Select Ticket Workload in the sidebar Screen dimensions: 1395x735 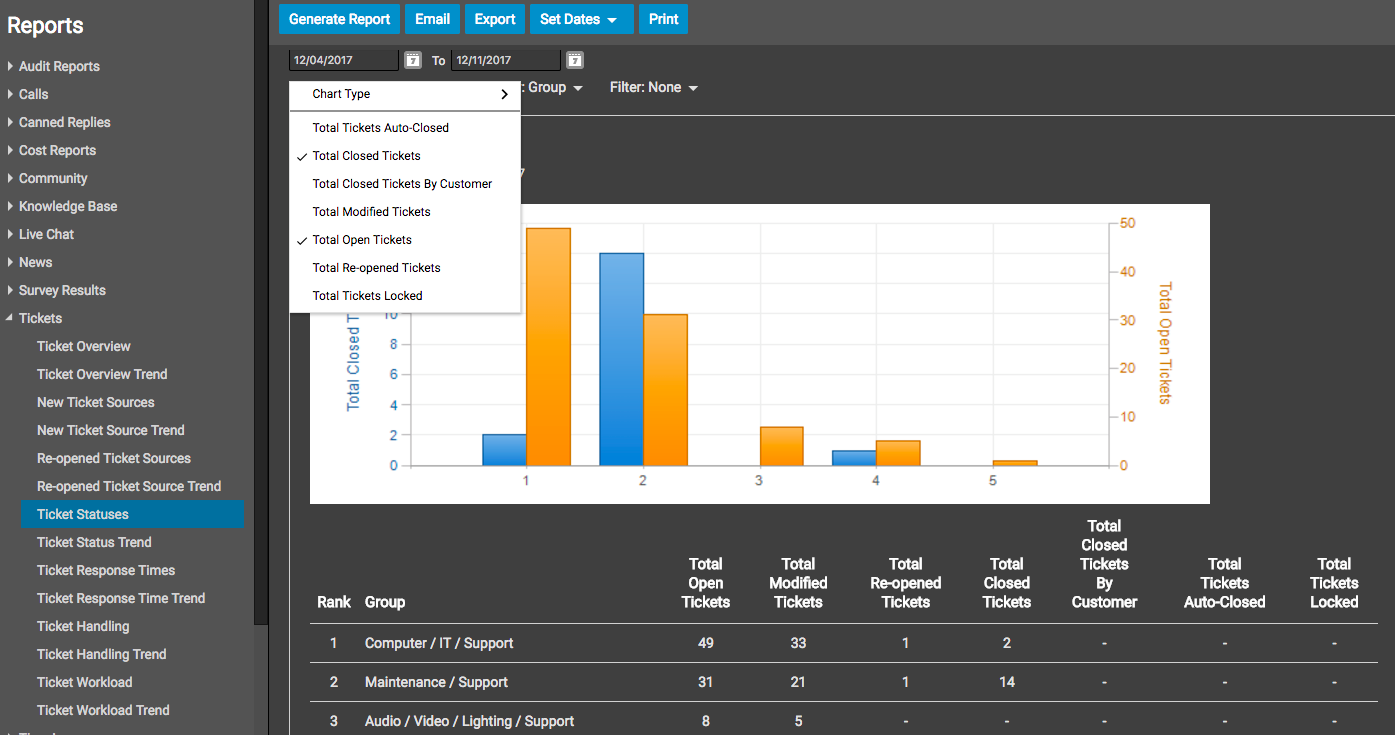84,682
